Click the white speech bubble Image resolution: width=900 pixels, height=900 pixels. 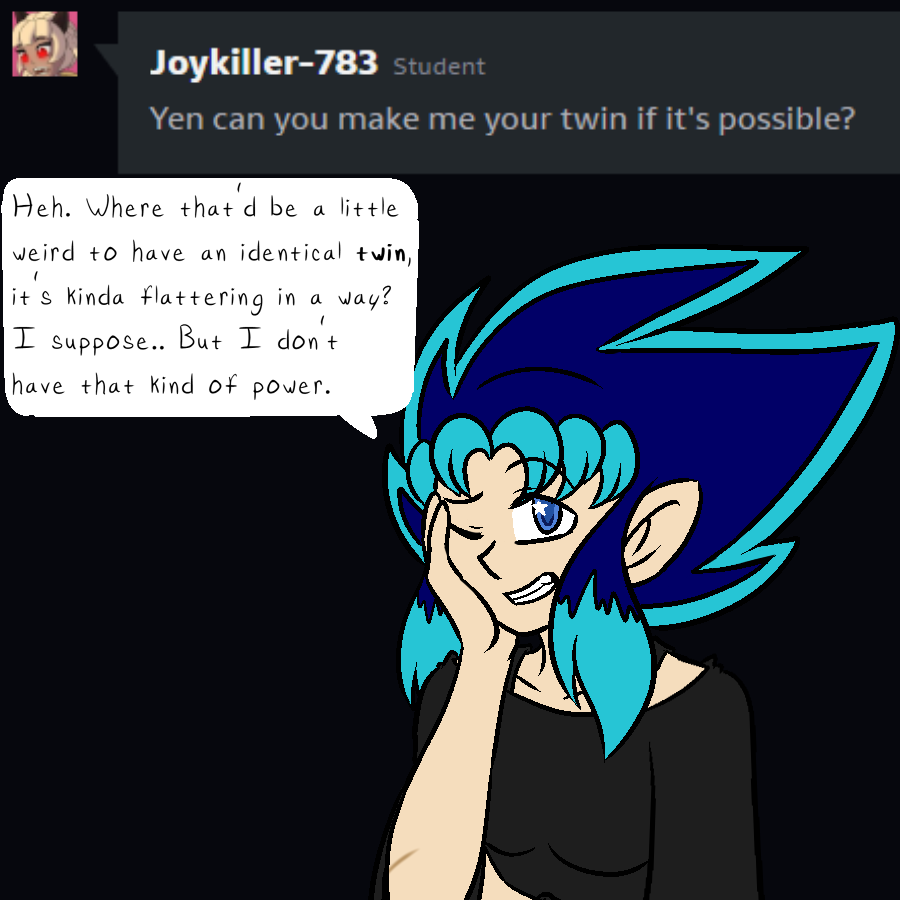210,297
